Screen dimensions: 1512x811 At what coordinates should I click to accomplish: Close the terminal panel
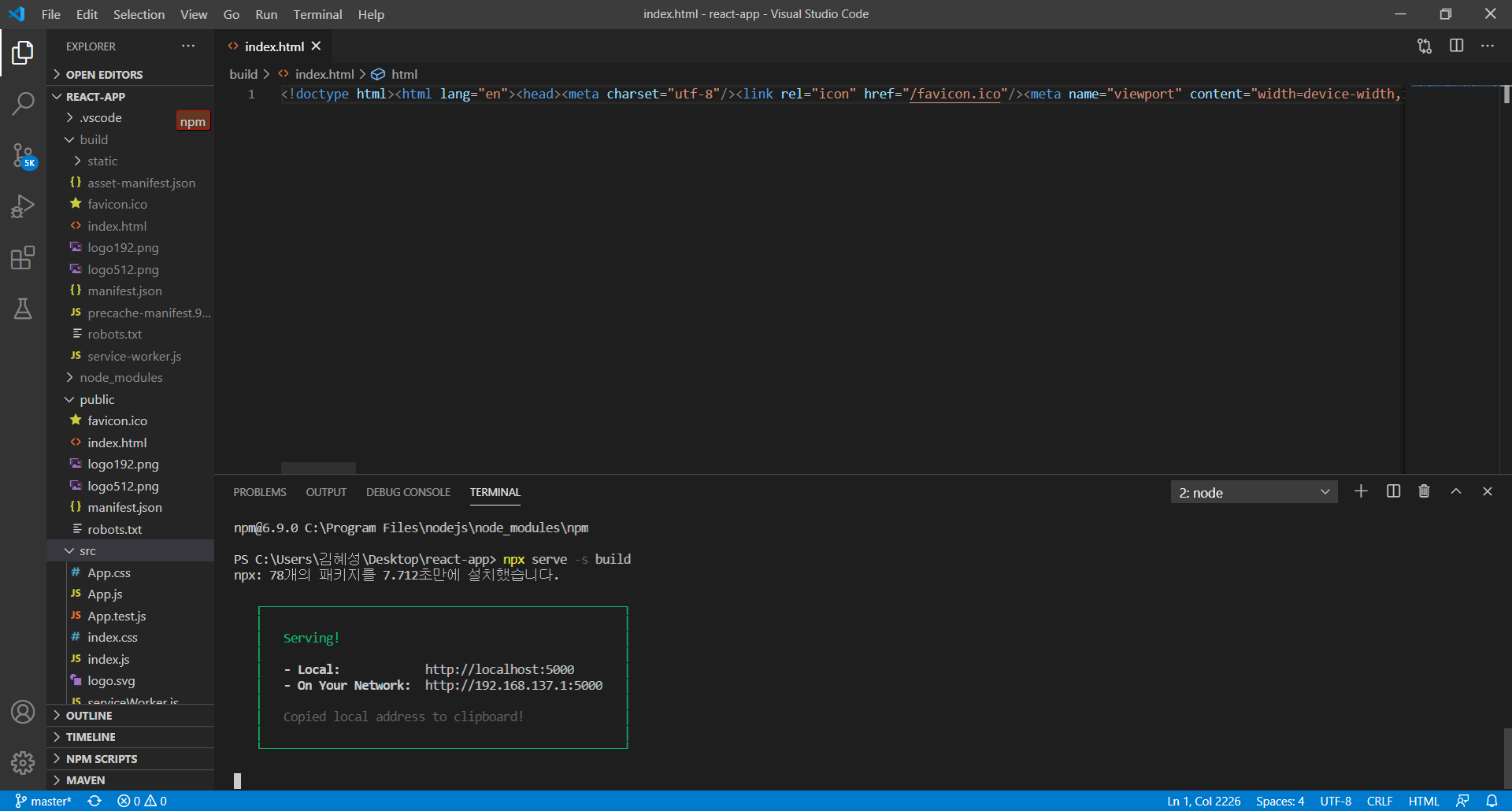(1488, 491)
